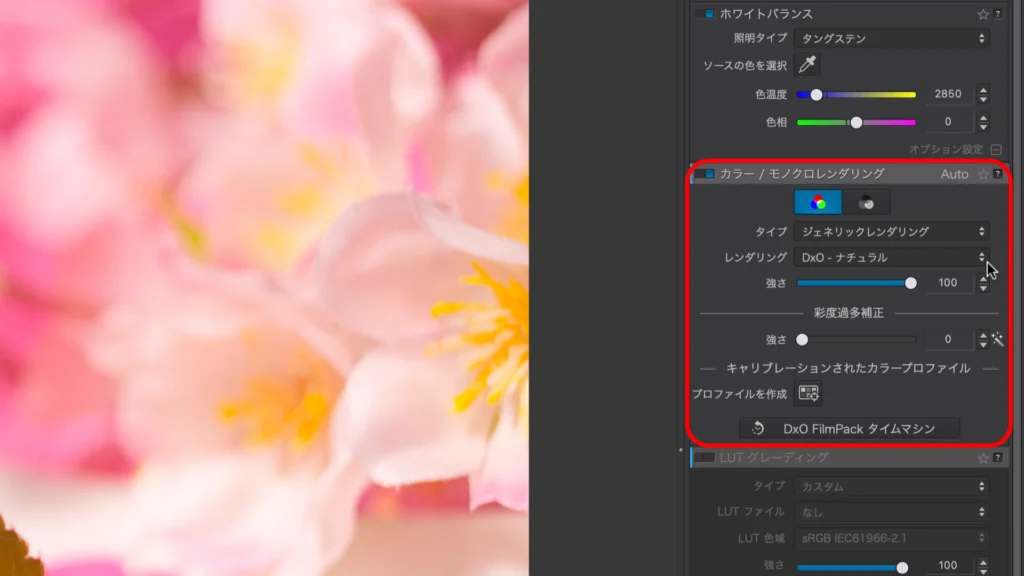Click the create color profile icon

click(808, 394)
